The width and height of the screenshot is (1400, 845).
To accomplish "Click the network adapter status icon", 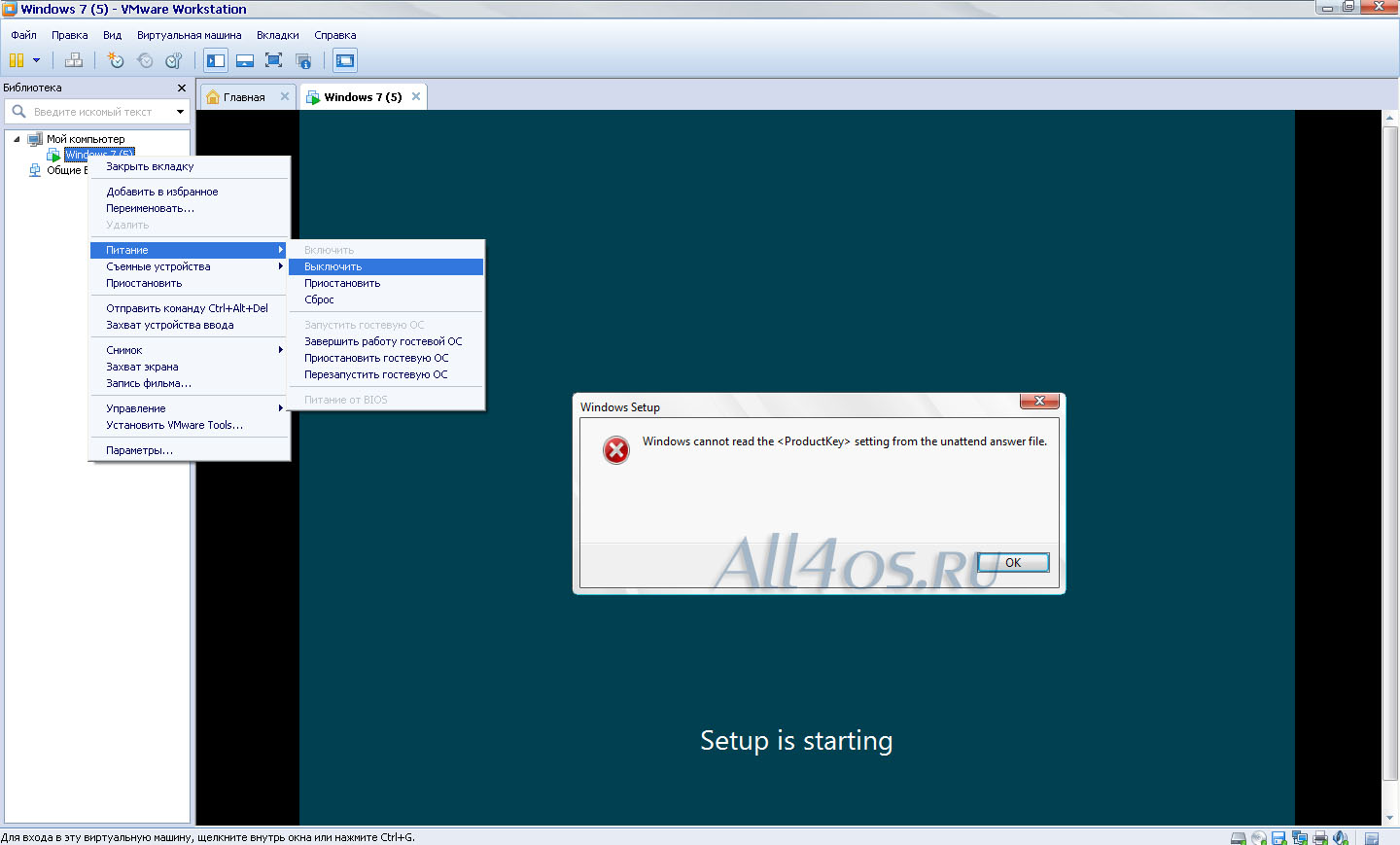I will [x=1300, y=837].
